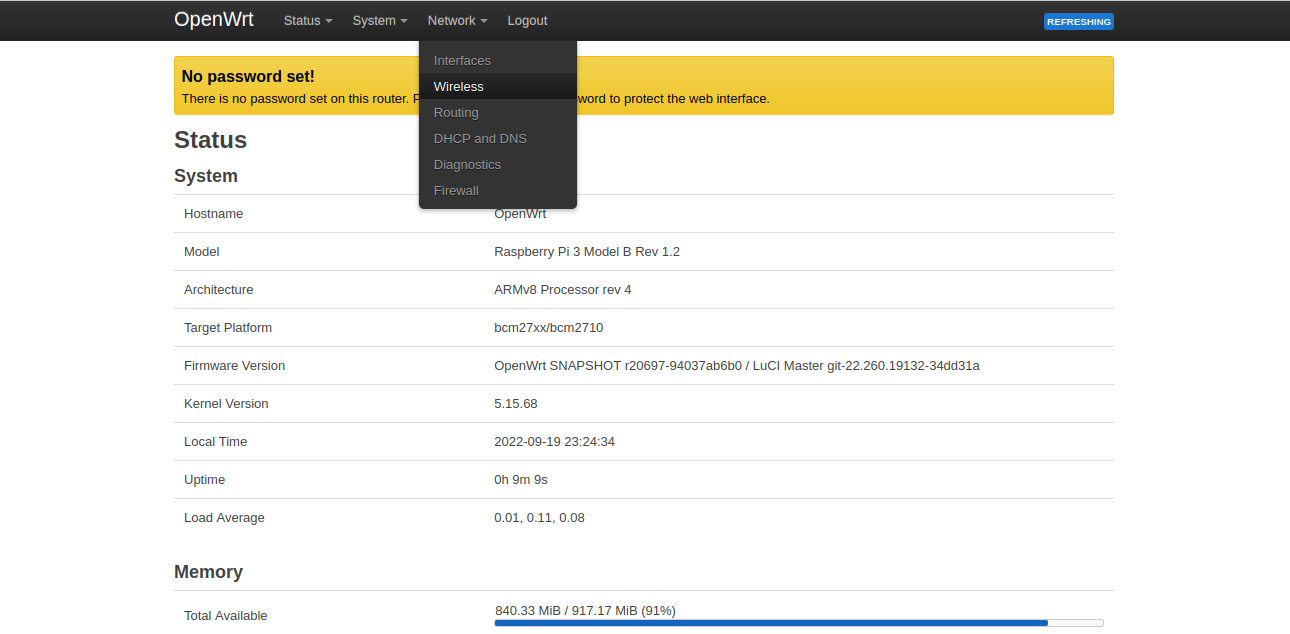Click the '840.33 MiB / 917.17 MiB (91%)' text

pos(585,610)
